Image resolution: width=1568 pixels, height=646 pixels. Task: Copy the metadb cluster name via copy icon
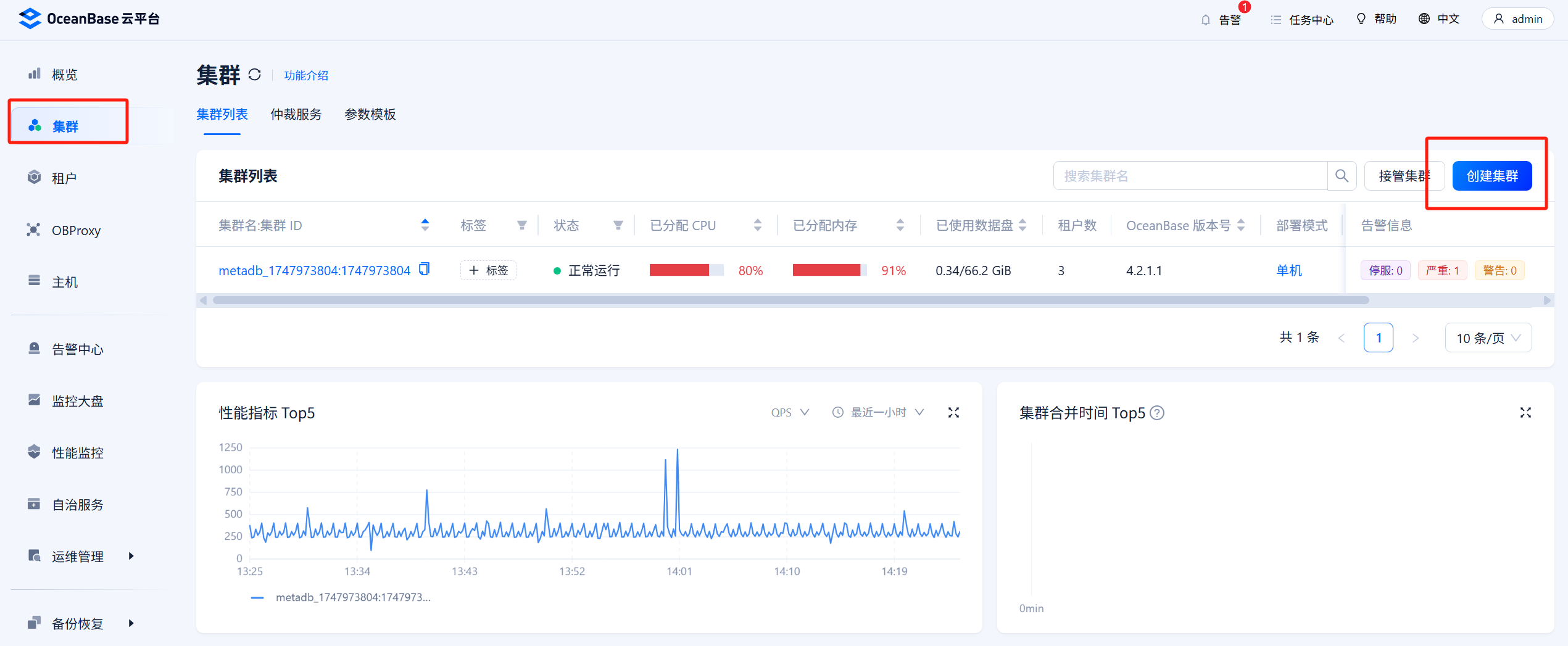click(x=423, y=270)
